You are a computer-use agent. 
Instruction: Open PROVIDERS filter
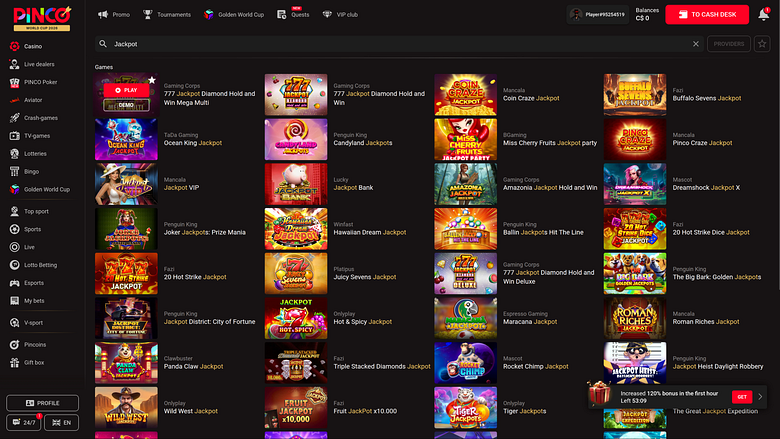pos(729,44)
